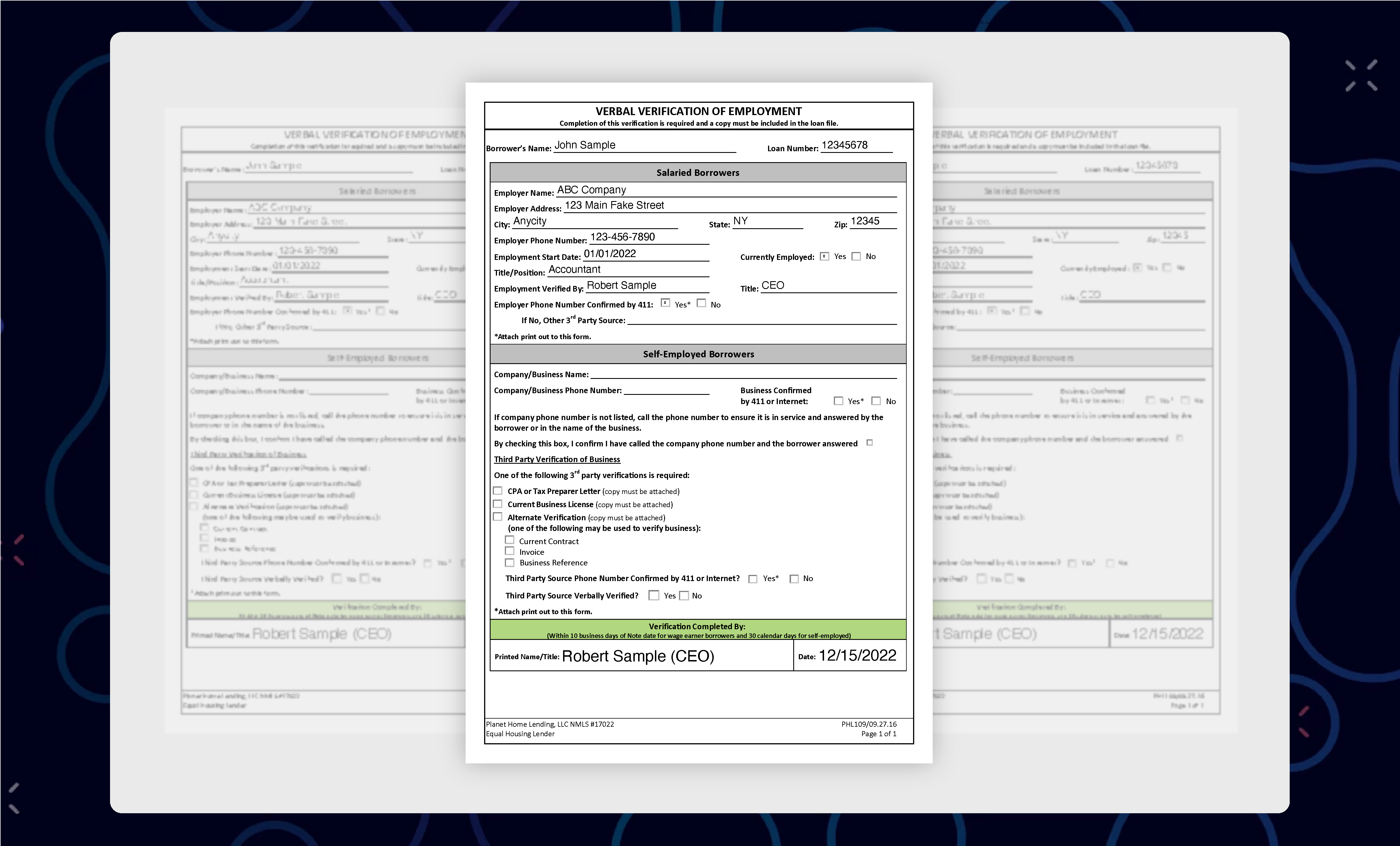The width and height of the screenshot is (1400, 846).
Task: Click PHL109/09.27.16 form number
Action: (869, 724)
